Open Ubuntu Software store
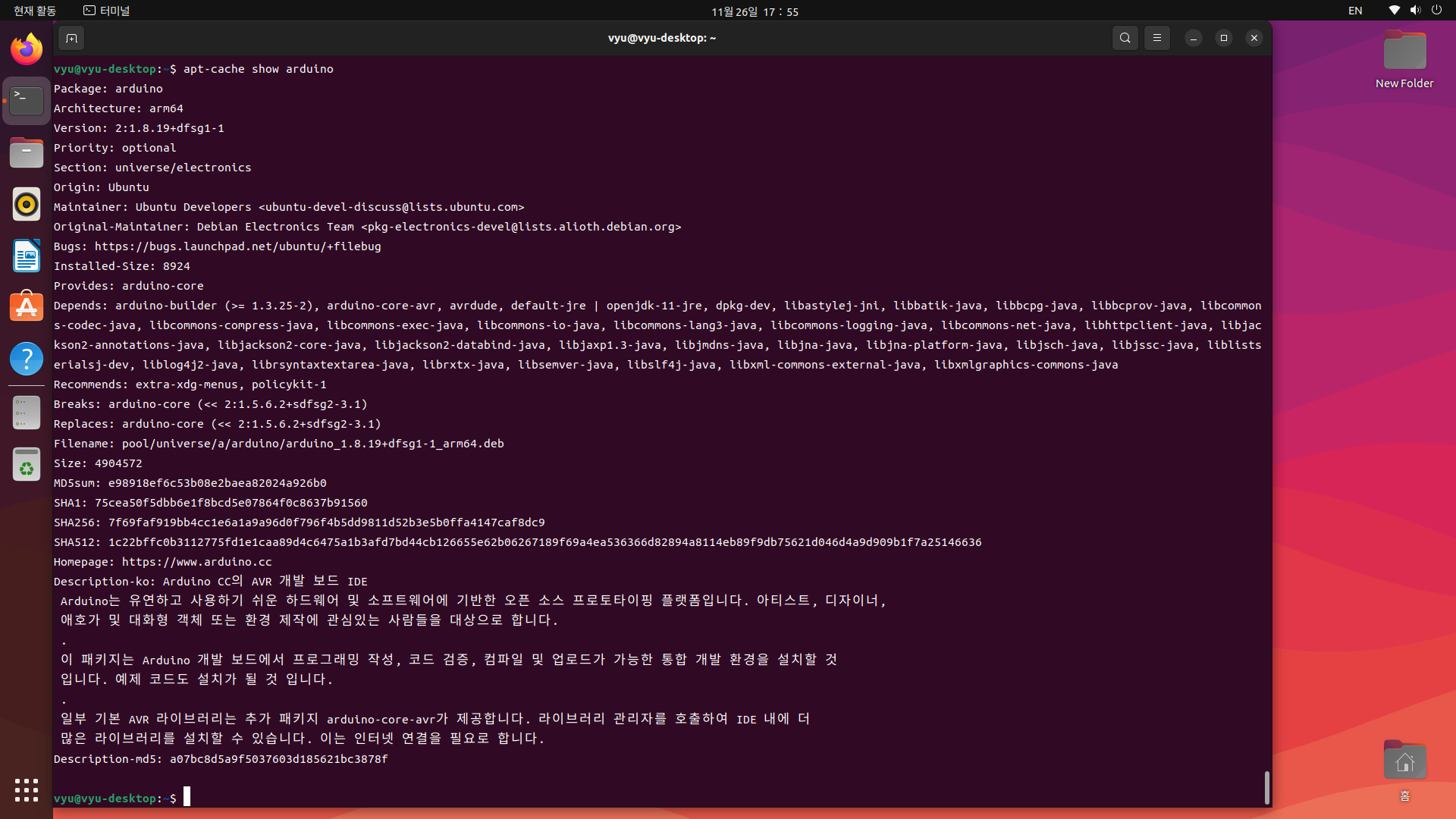1456x819 pixels. [27, 307]
